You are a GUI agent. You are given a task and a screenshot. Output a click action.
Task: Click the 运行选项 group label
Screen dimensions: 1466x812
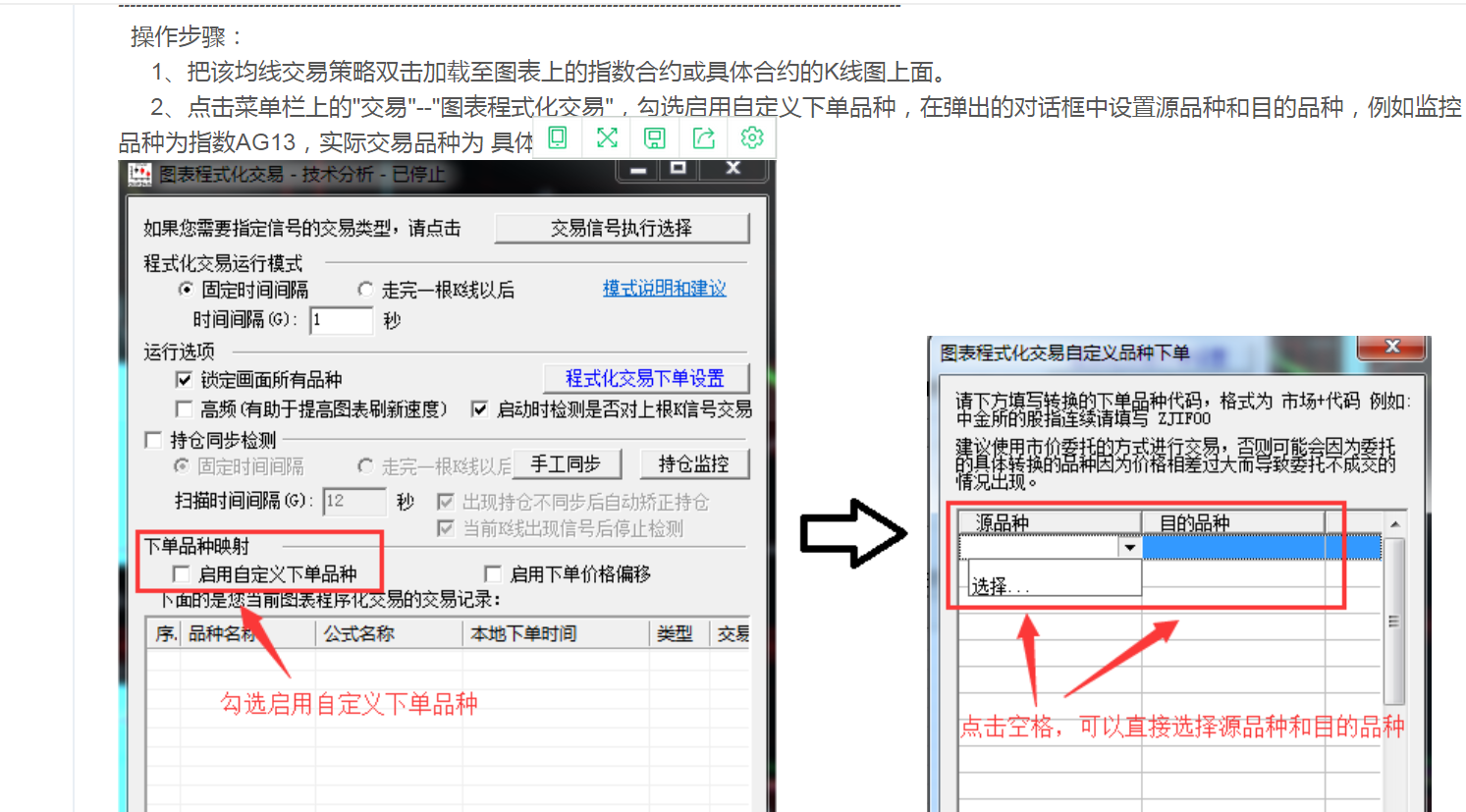pyautogui.click(x=179, y=352)
